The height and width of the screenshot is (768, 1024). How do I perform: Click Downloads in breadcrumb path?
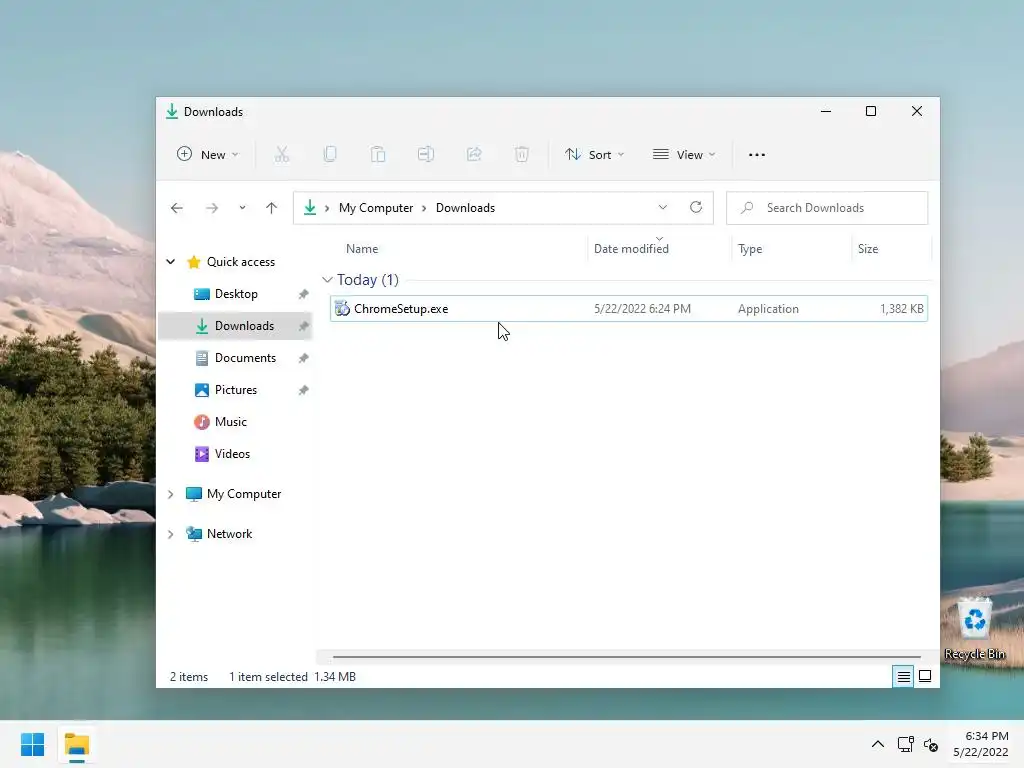tap(465, 208)
